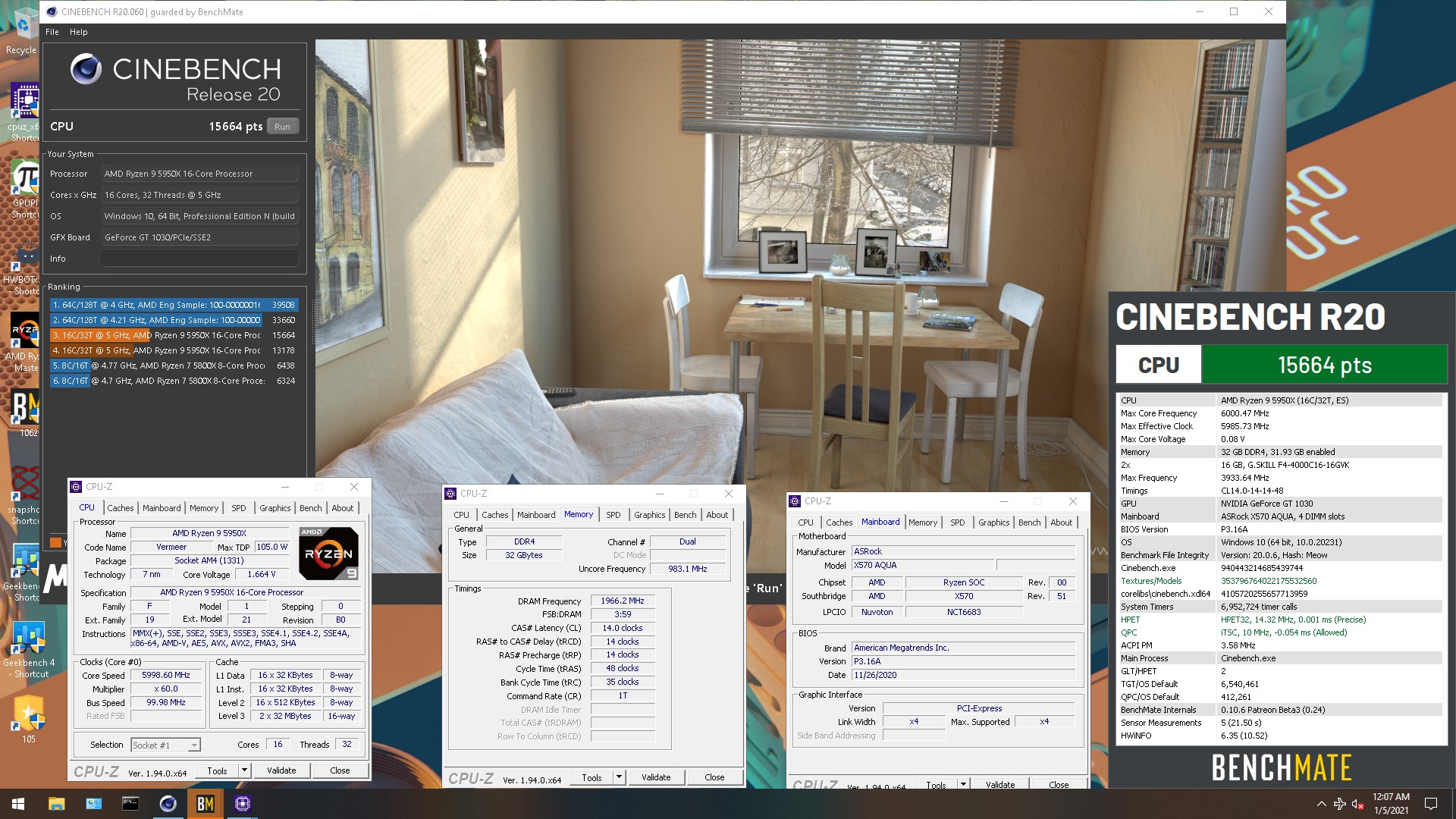Select ranking entry 6 scoring 6324
The width and height of the screenshot is (1456, 819).
click(x=174, y=381)
